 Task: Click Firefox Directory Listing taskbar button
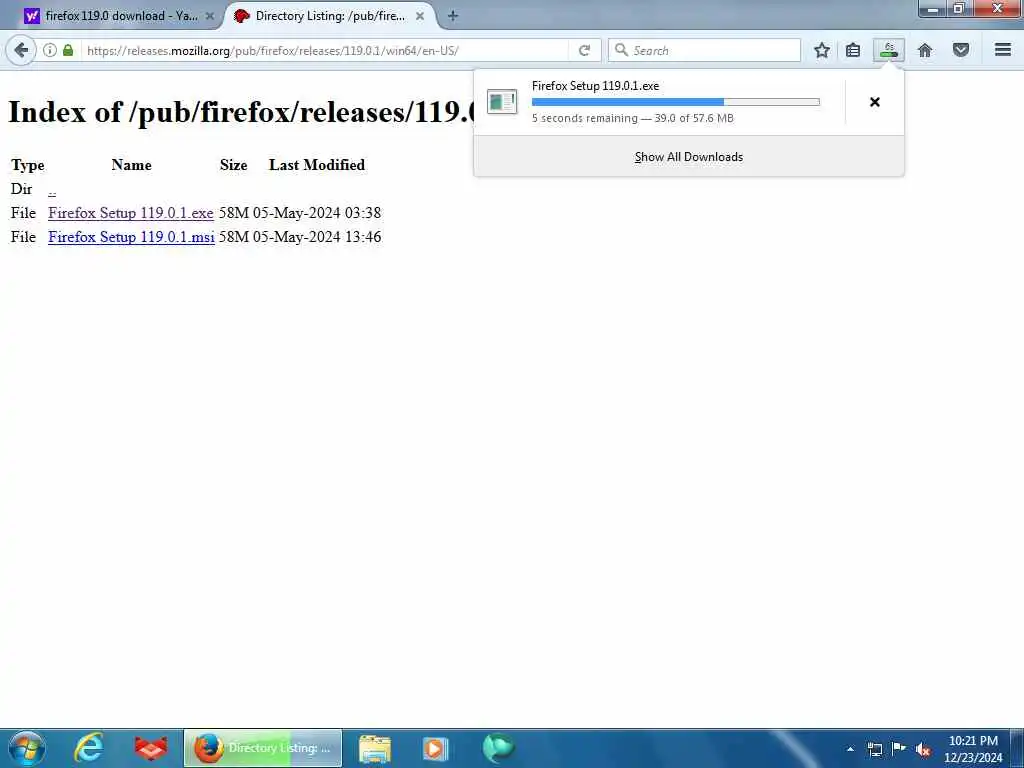[263, 748]
